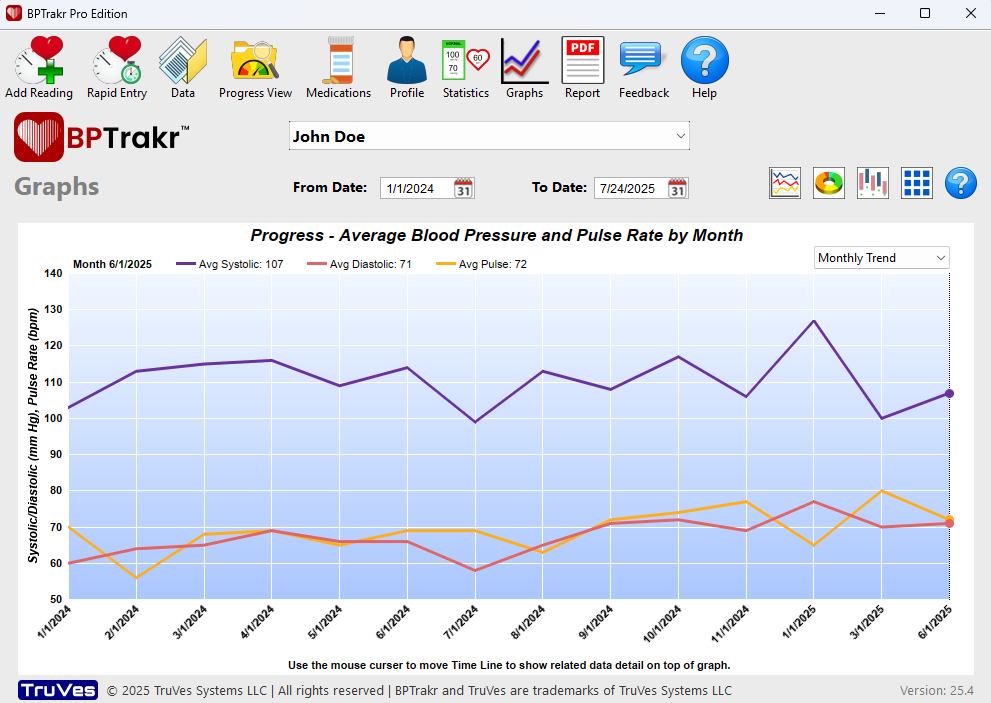
Task: Go to Progress View
Action: 255,67
